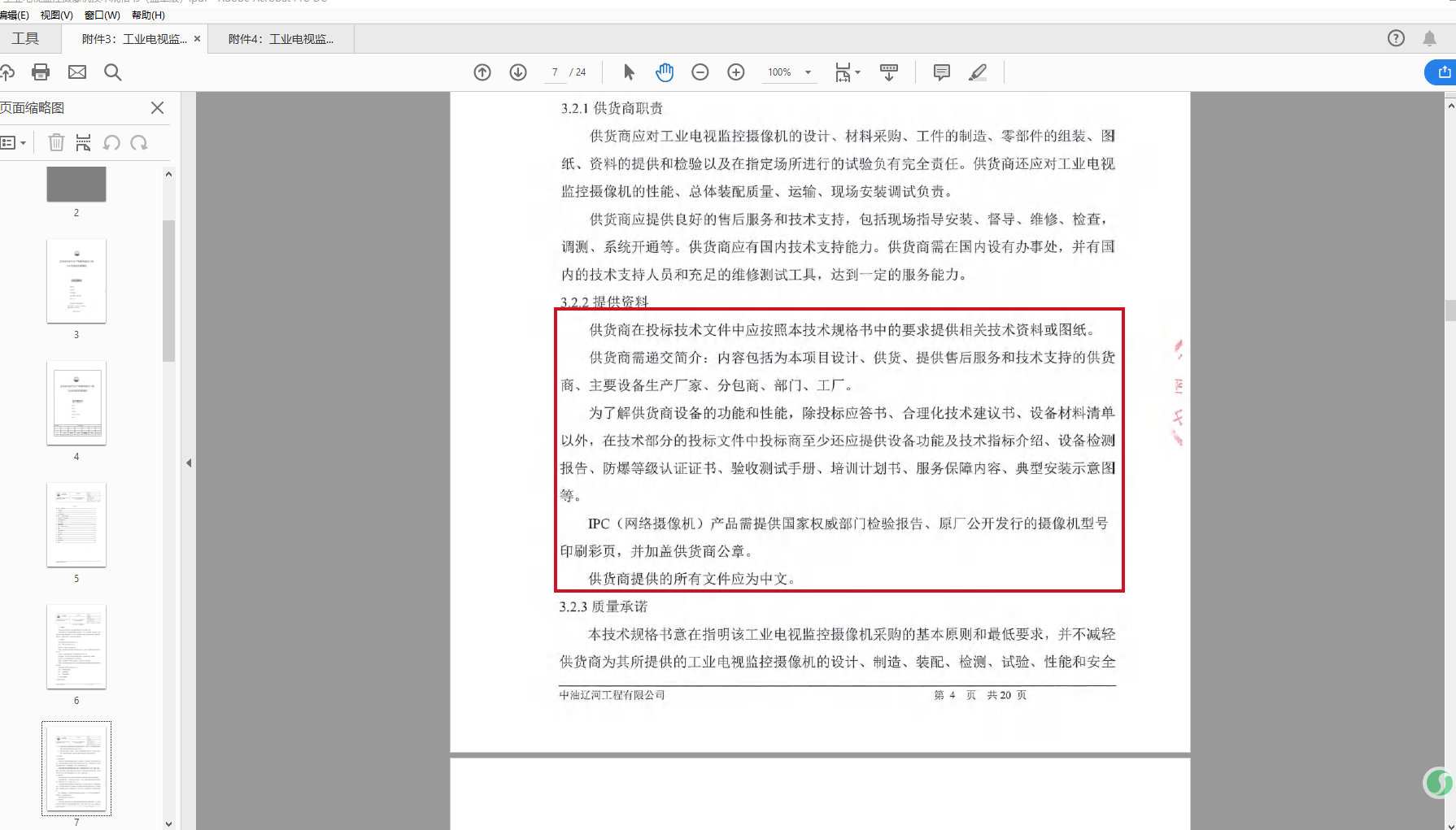Zoom in with the plus button
This screenshot has height=830, width=1456.
click(x=736, y=72)
